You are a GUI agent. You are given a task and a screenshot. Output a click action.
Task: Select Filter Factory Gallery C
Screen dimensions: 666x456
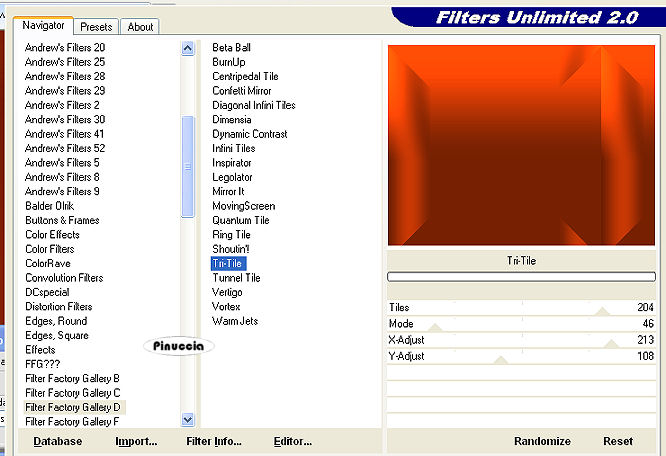(73, 393)
